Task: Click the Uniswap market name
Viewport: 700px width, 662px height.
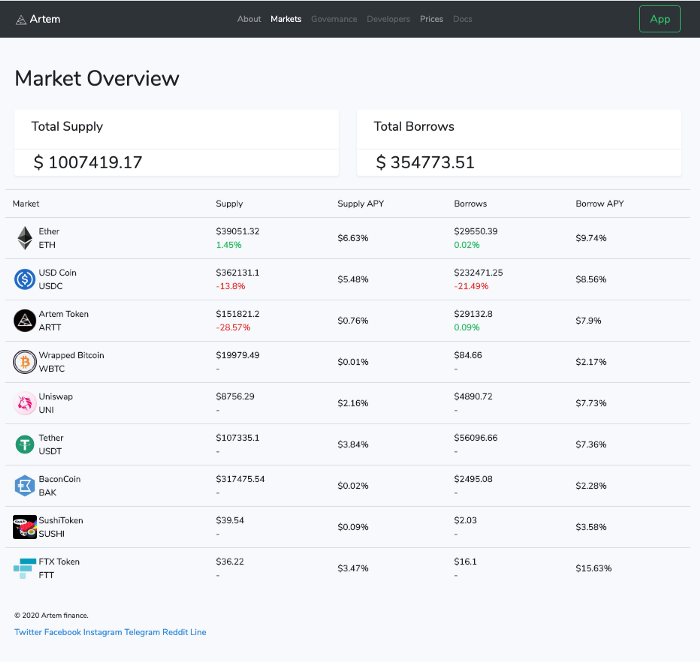Action: pyautogui.click(x=56, y=397)
